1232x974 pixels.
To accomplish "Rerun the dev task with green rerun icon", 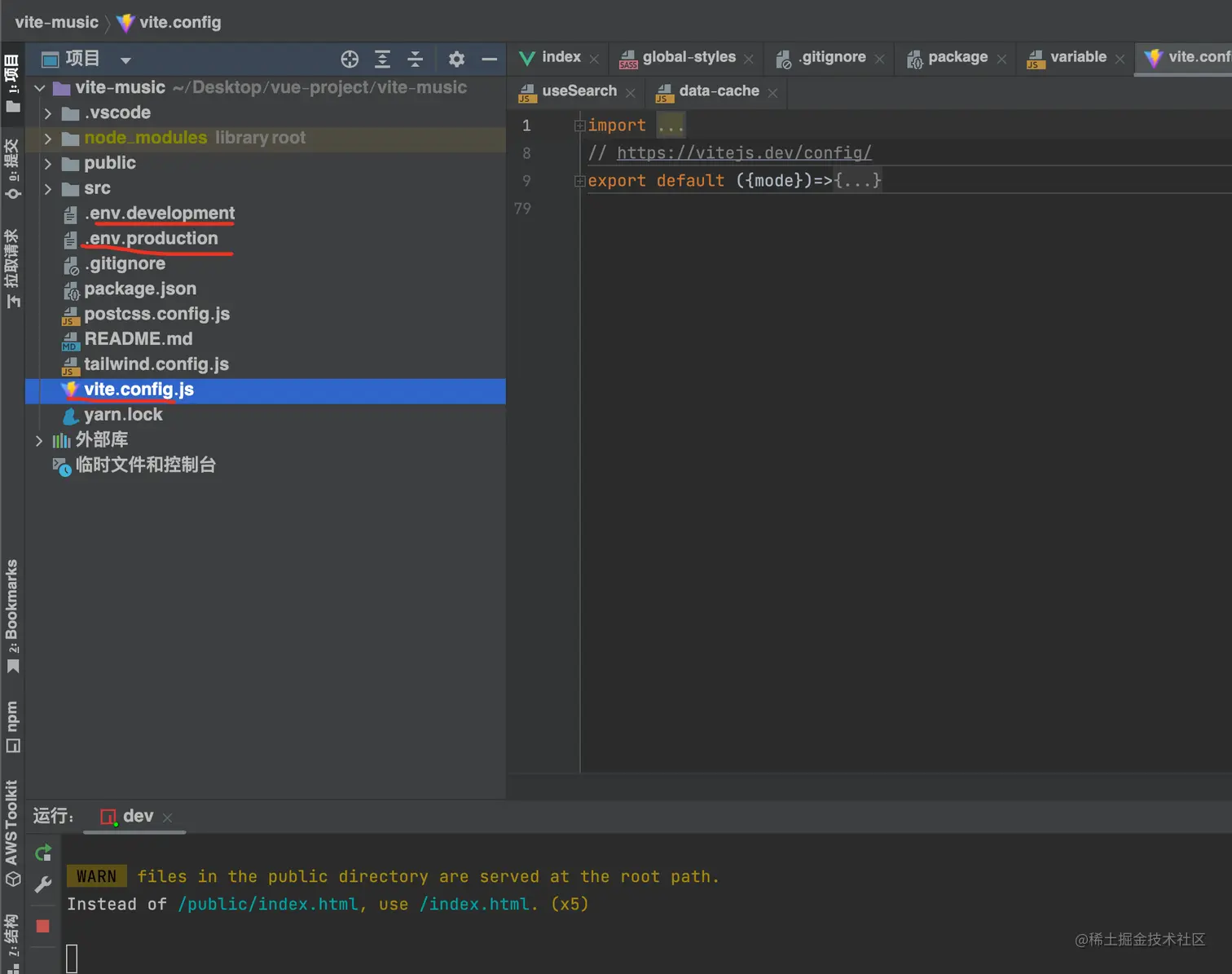I will click(43, 853).
